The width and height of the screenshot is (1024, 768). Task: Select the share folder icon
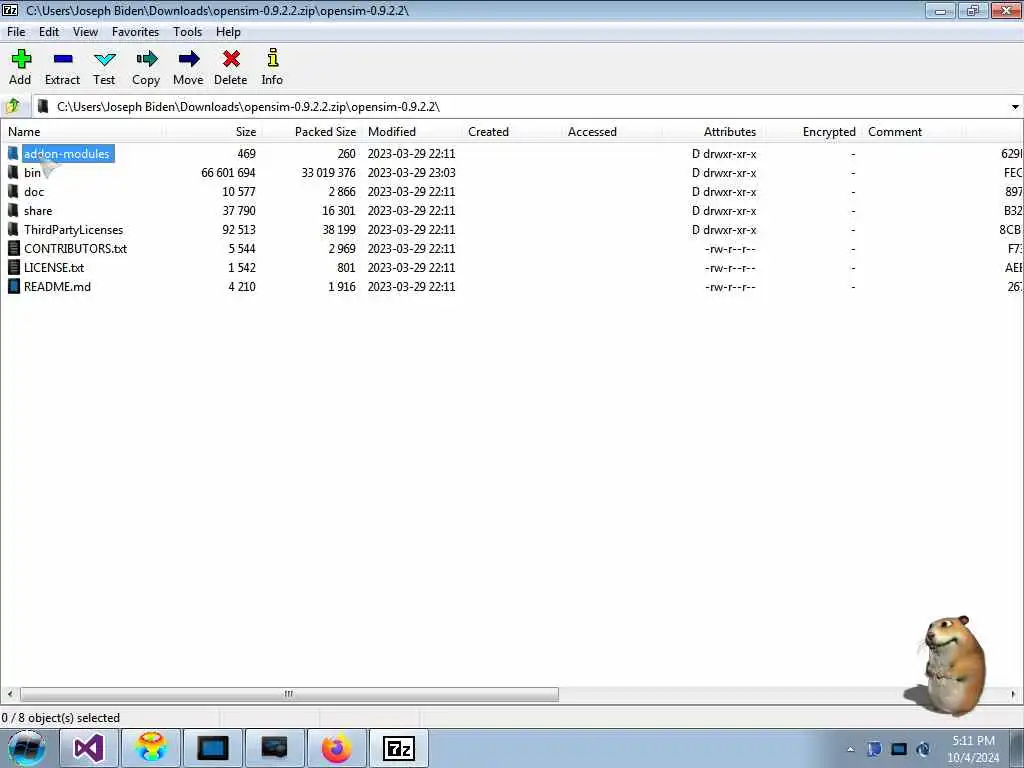coord(13,210)
